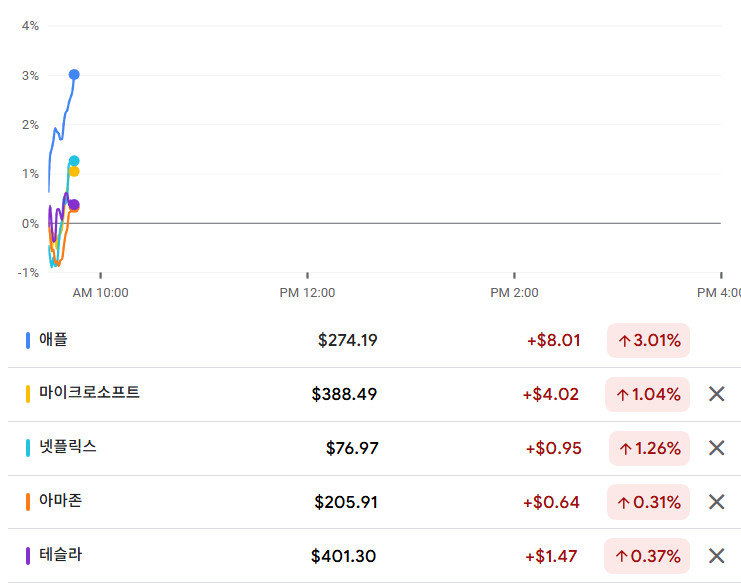Viewport: 741px width, 583px height.
Task: Click Apple's 3.01% change badge
Action: pos(648,341)
